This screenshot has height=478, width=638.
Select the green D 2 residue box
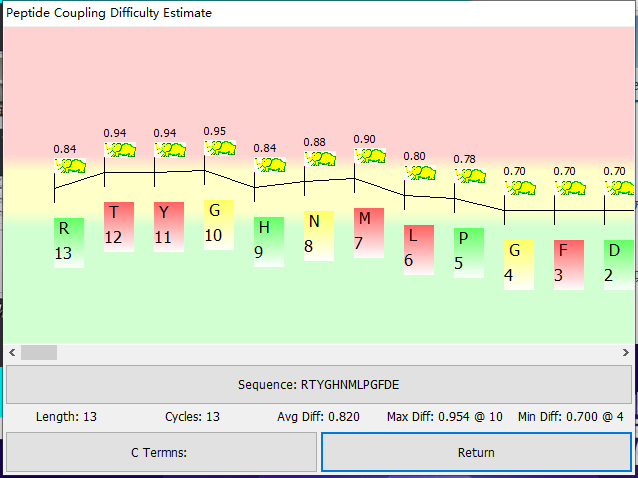(x=618, y=264)
